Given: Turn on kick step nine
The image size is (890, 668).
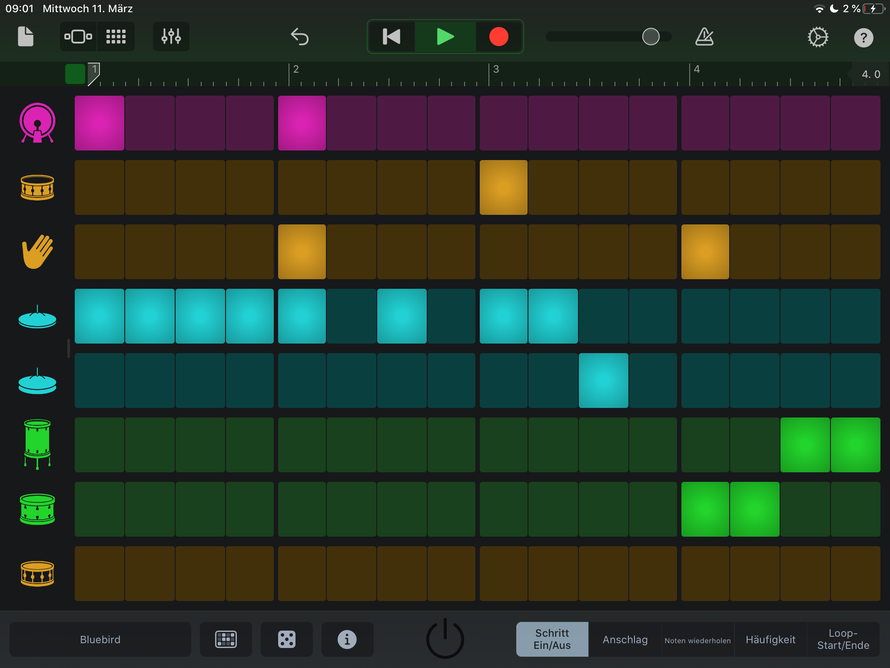Looking at the screenshot, I should tap(503, 123).
